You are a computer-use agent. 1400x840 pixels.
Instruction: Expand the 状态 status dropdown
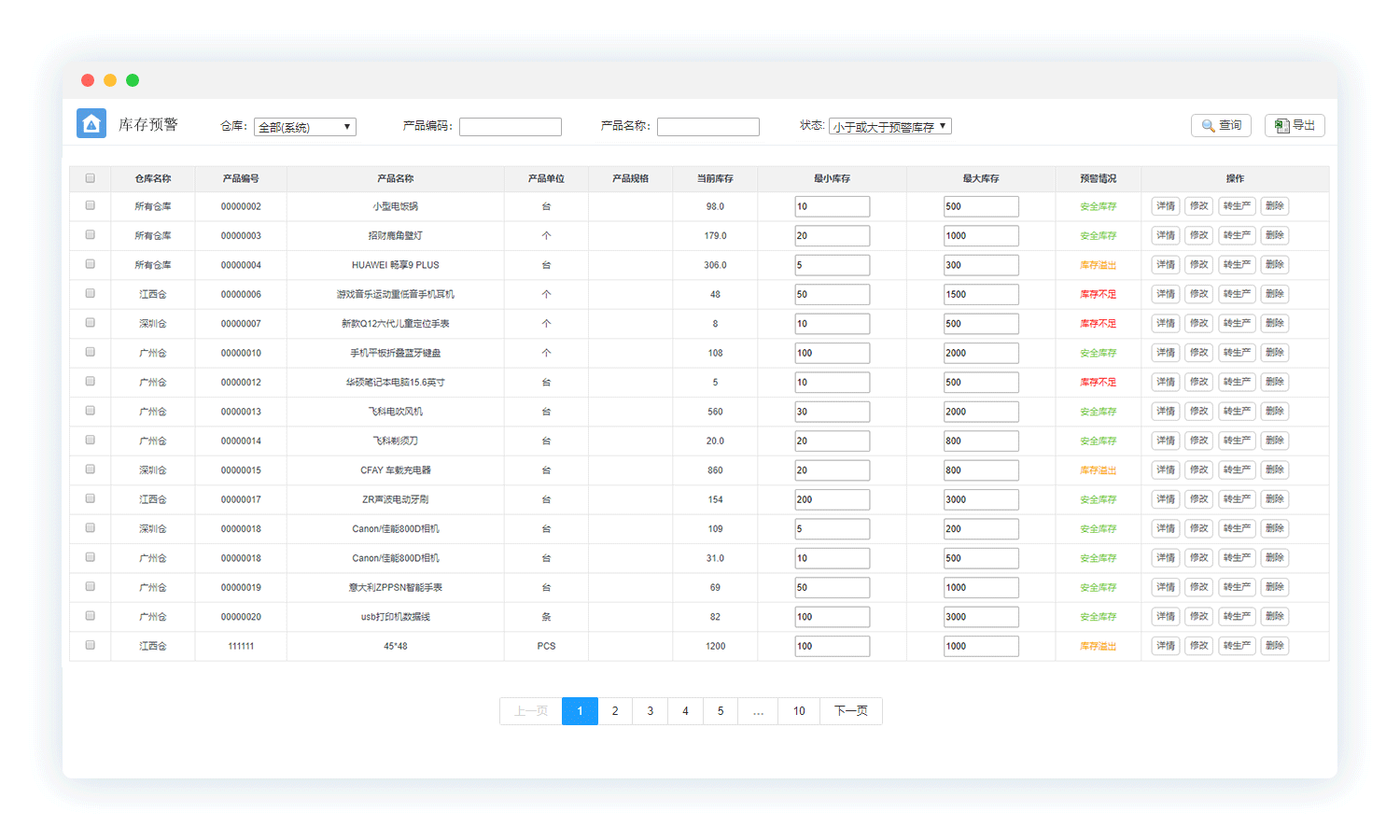[889, 126]
